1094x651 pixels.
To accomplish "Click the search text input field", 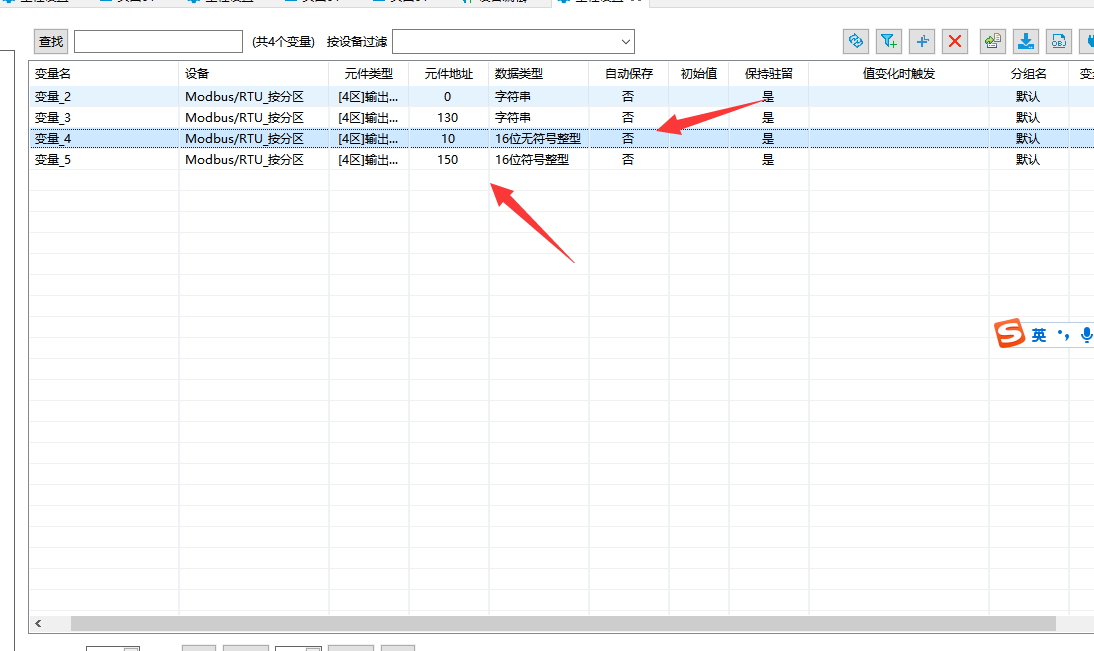I will (158, 42).
